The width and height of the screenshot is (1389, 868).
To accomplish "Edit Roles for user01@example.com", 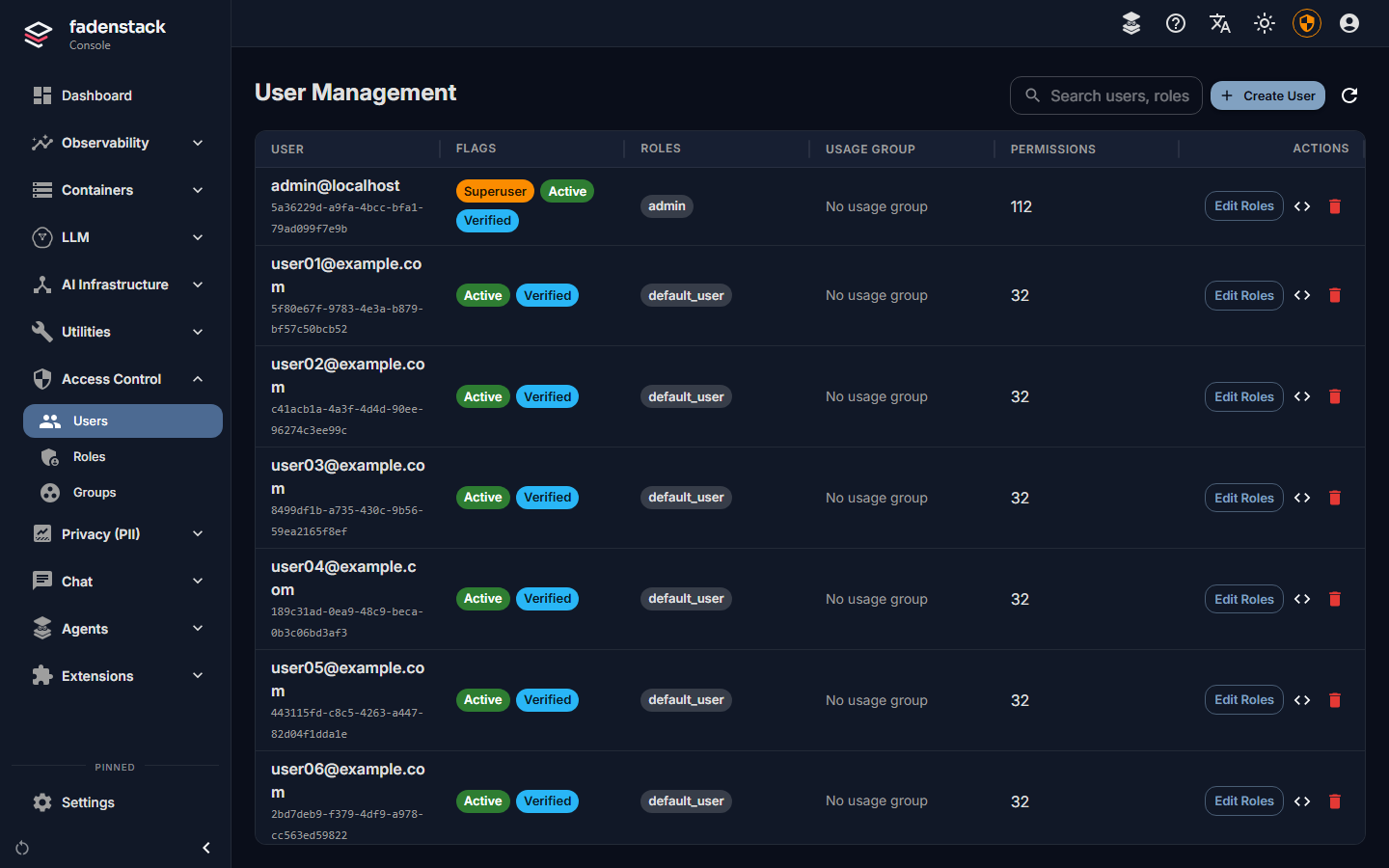I will tap(1244, 295).
